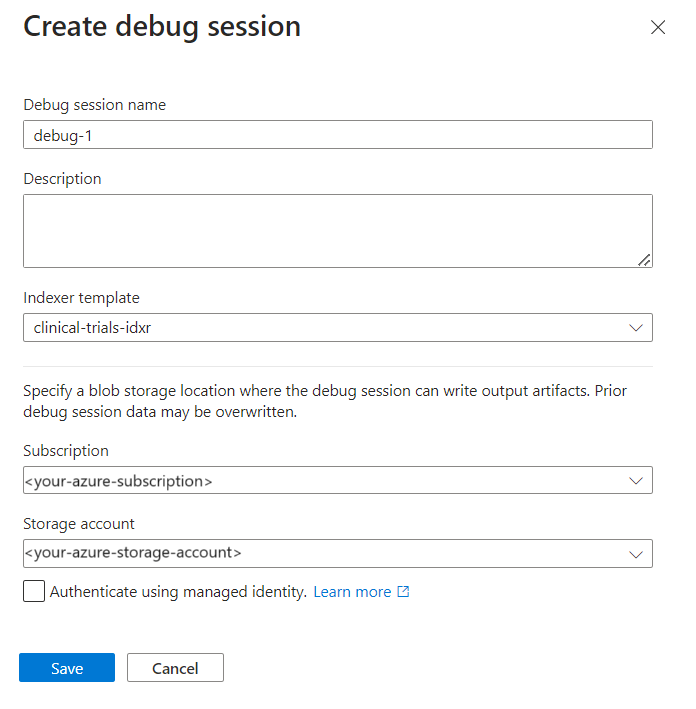
Task: Click the Storage account chevron arrow
Action: tap(636, 554)
